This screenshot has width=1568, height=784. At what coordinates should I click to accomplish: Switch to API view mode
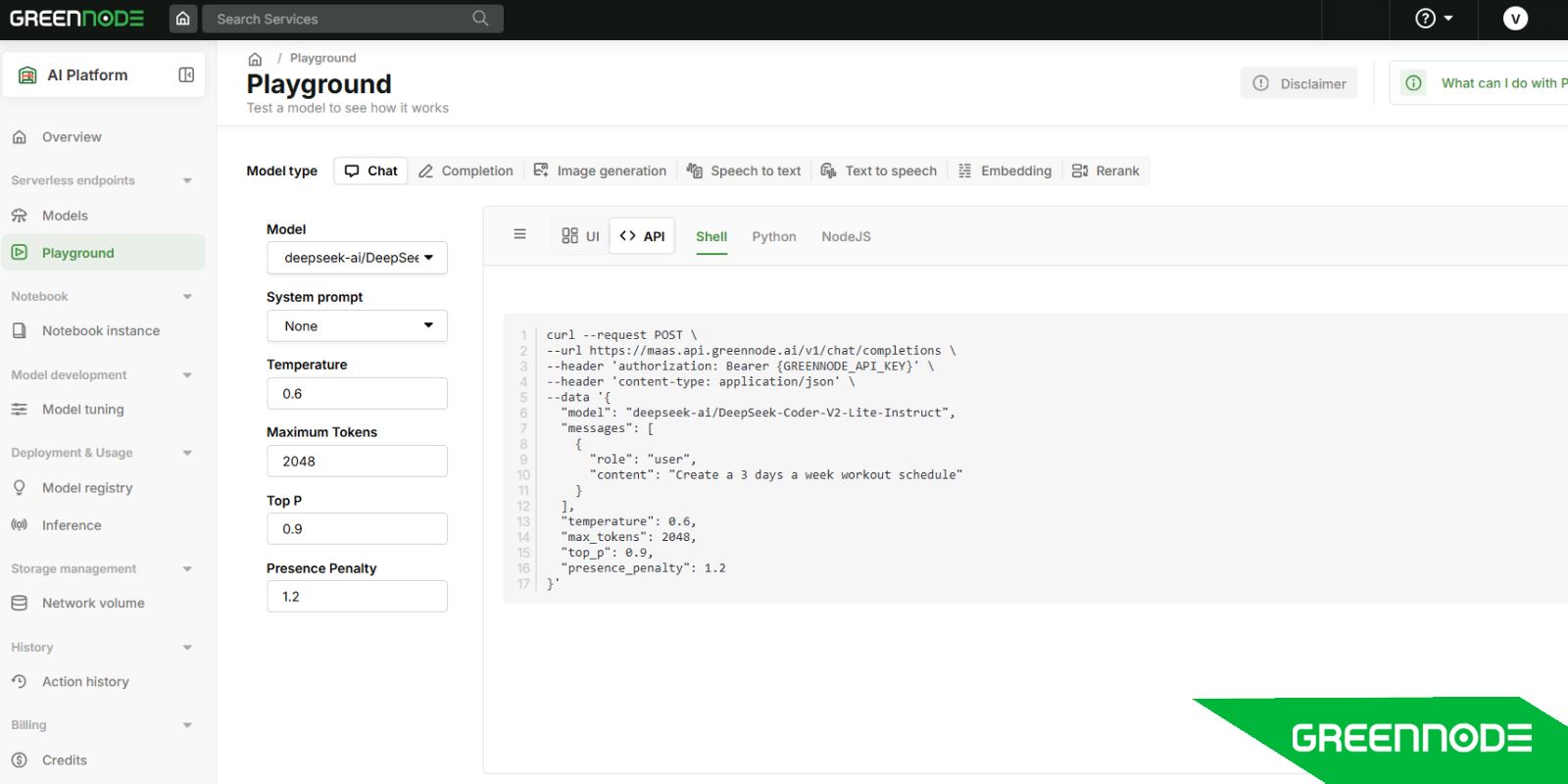[x=643, y=236]
